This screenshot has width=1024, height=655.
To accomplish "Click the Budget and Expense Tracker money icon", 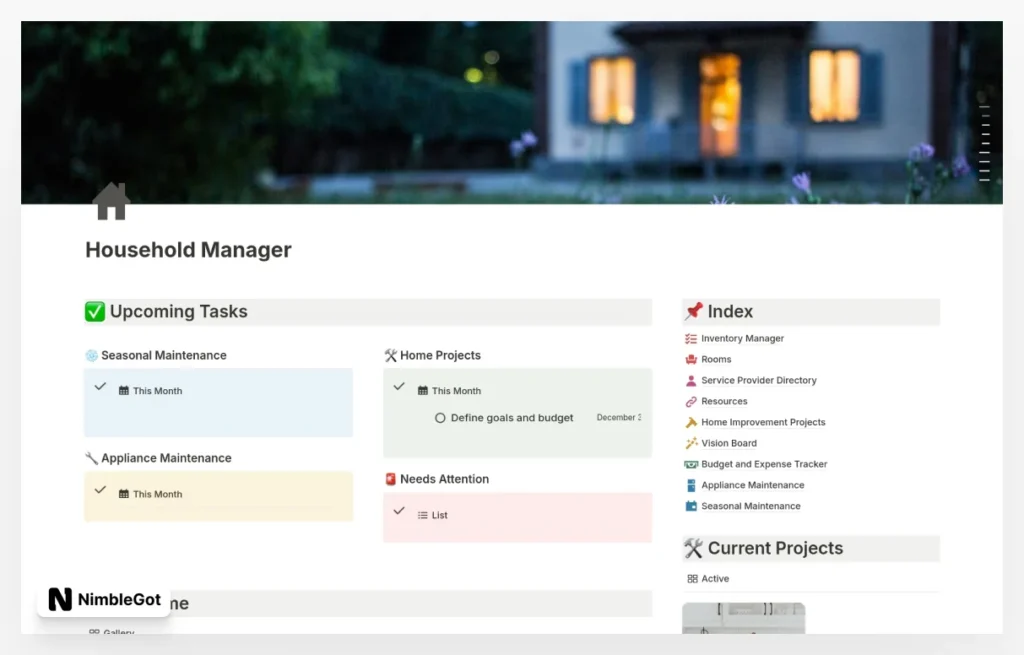I will (x=691, y=464).
